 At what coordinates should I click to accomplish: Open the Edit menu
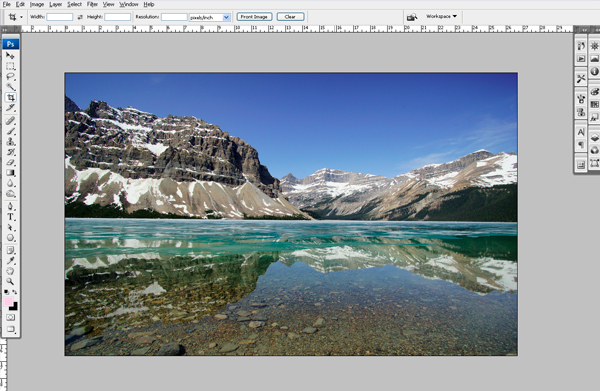click(20, 4)
